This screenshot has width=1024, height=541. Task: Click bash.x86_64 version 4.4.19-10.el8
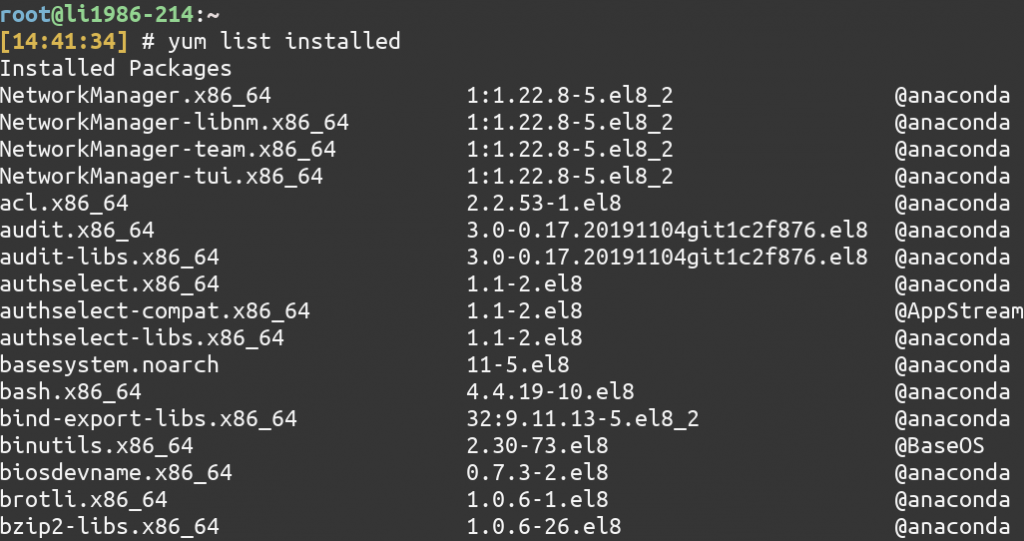pos(550,391)
